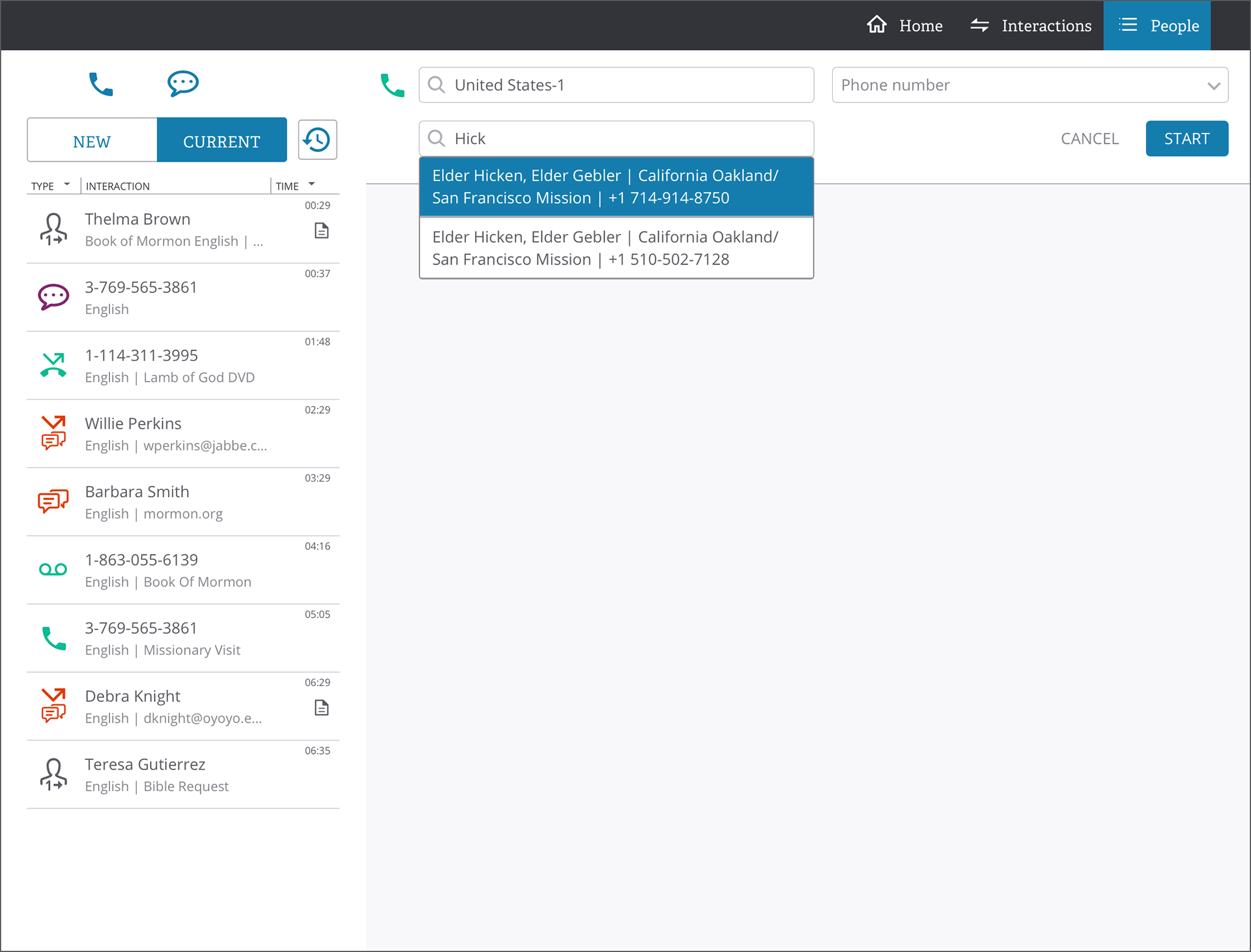Open the Home menu item
The height and width of the screenshot is (952, 1251).
coord(904,25)
